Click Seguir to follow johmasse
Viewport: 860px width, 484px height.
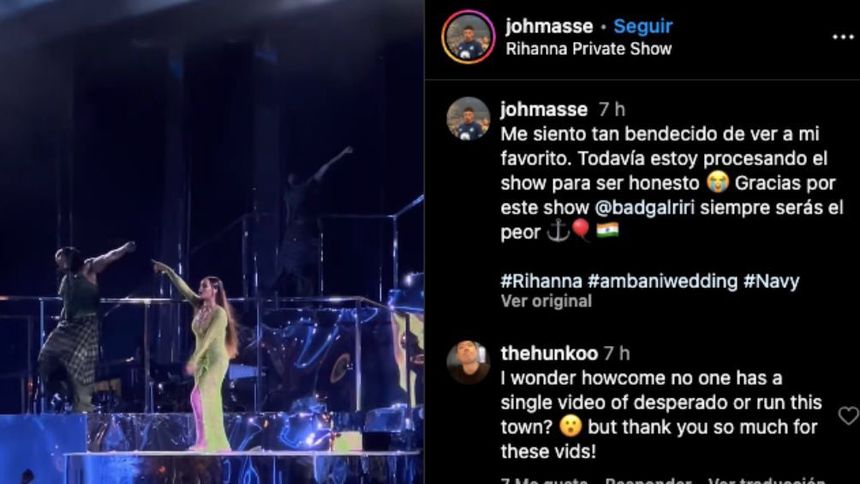click(x=643, y=26)
